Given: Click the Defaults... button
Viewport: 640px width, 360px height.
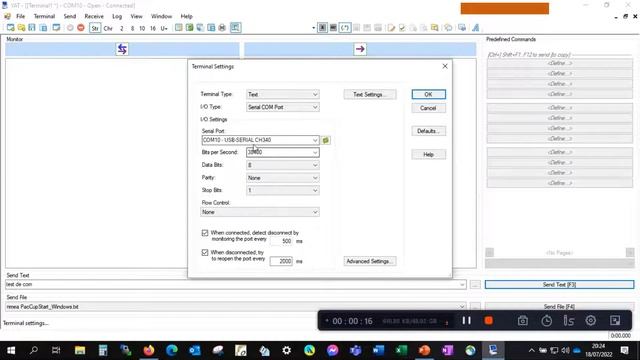Looking at the screenshot, I should coord(428,131).
